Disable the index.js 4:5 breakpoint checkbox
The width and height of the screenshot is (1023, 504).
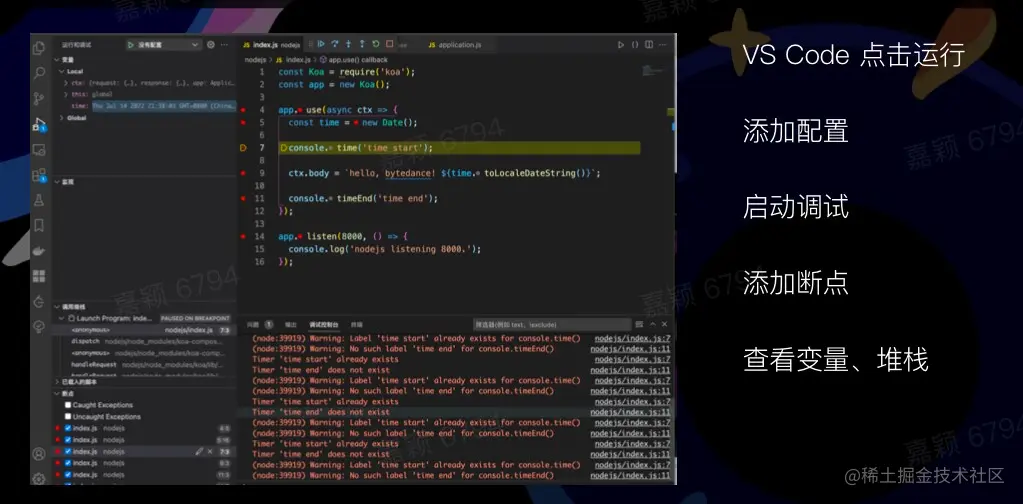68,428
